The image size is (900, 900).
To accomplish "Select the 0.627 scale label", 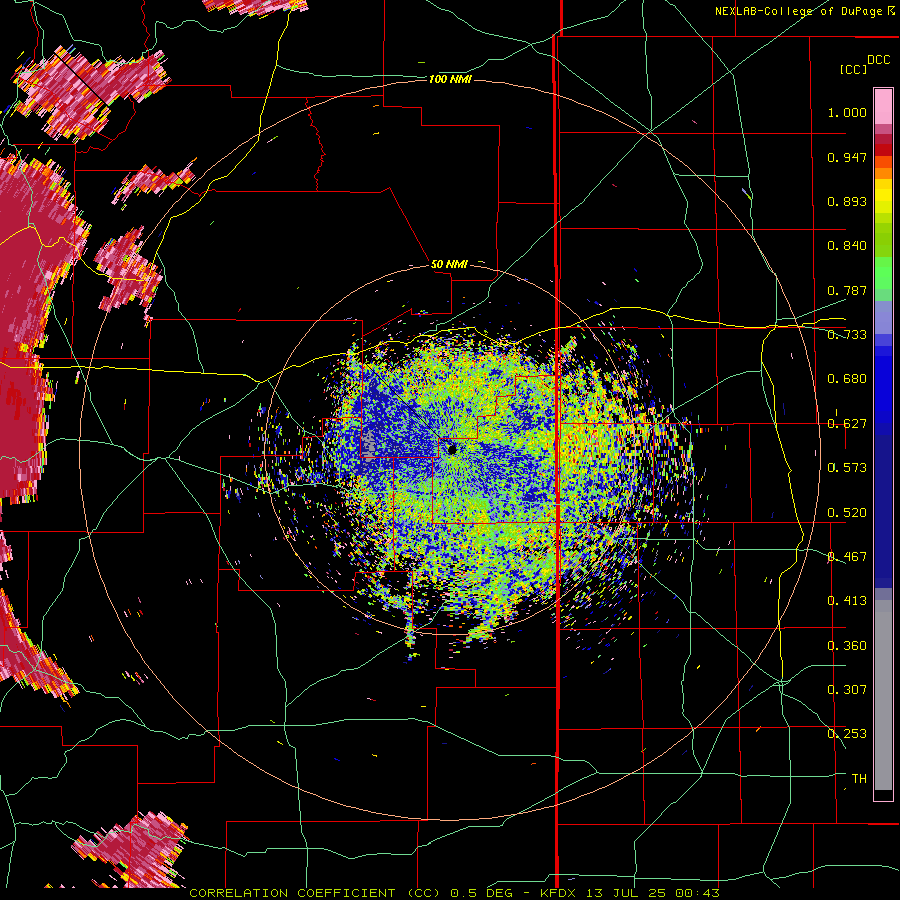I will pyautogui.click(x=847, y=424).
